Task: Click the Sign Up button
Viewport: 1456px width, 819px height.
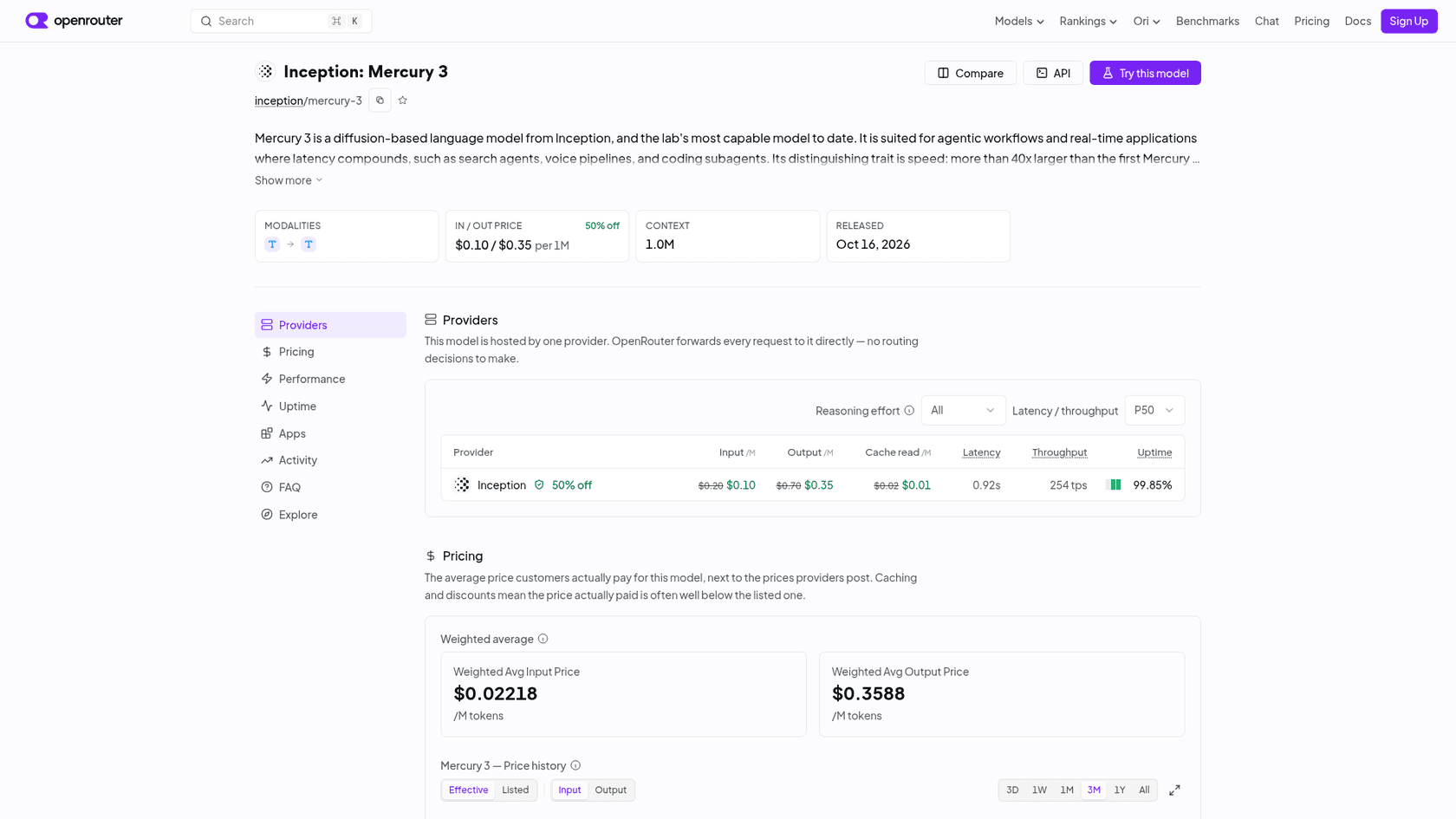Action: click(x=1408, y=21)
